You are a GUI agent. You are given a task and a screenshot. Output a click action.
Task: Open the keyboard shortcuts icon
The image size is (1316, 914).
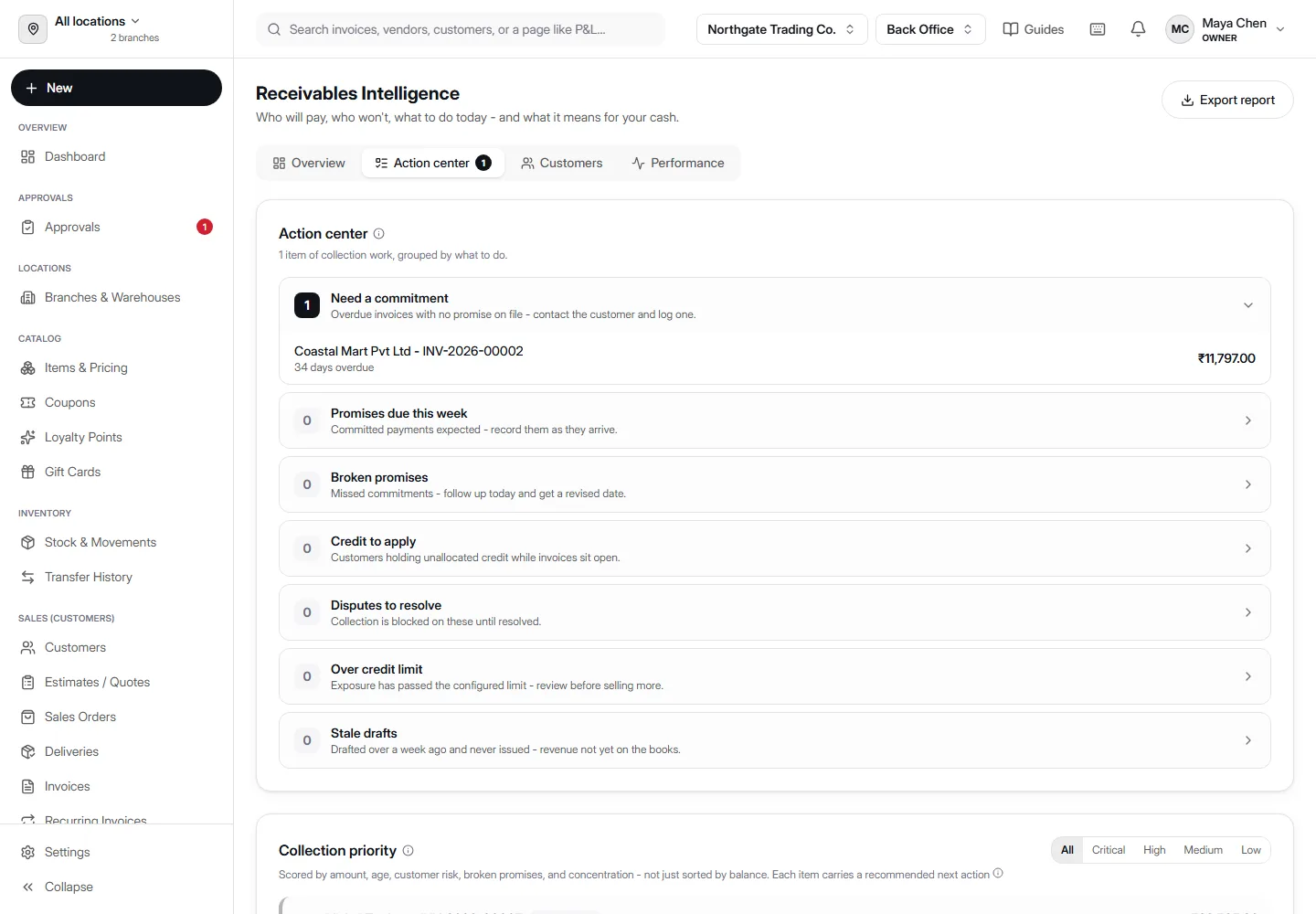click(1098, 29)
